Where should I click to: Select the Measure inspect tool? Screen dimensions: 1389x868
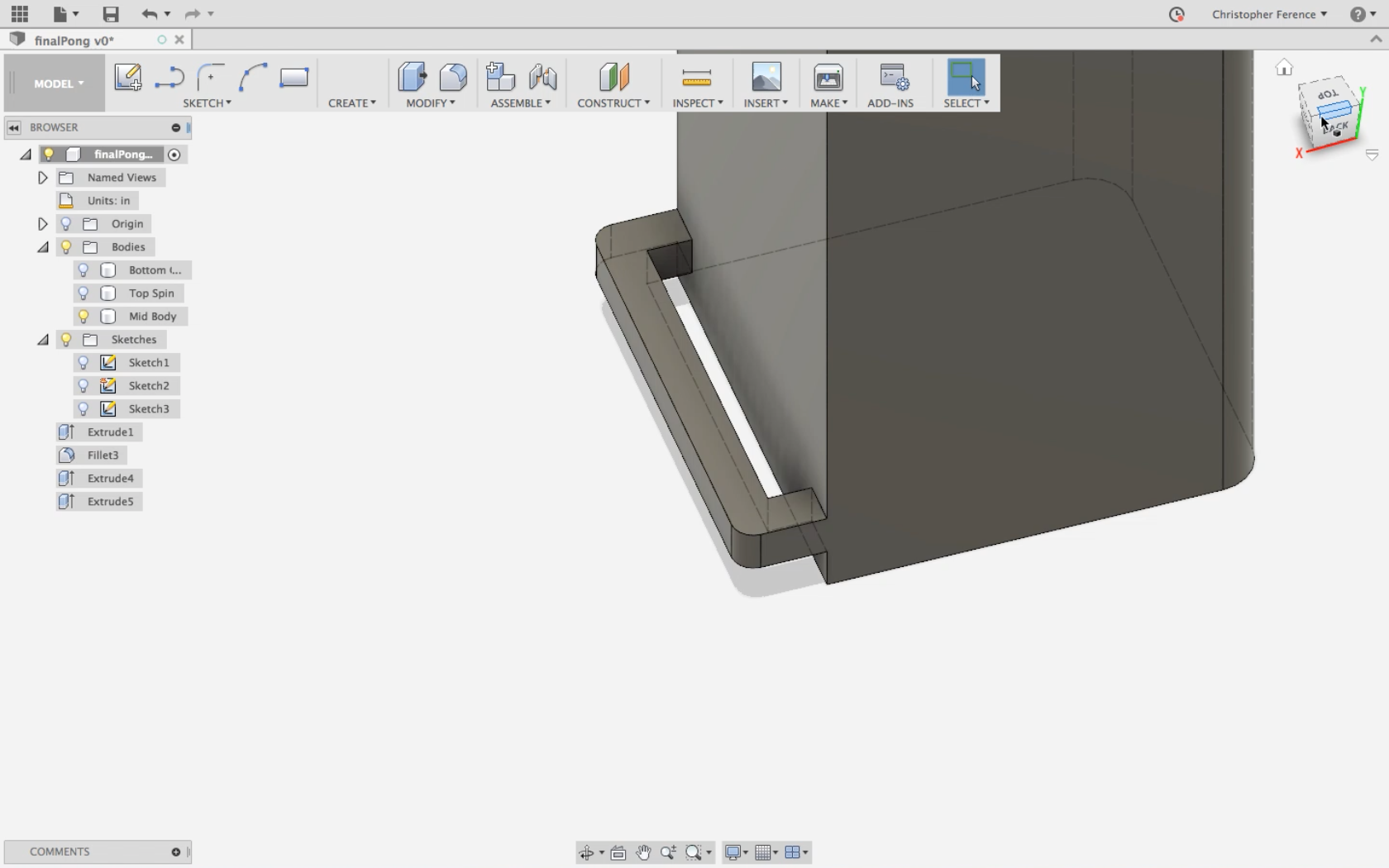697,78
